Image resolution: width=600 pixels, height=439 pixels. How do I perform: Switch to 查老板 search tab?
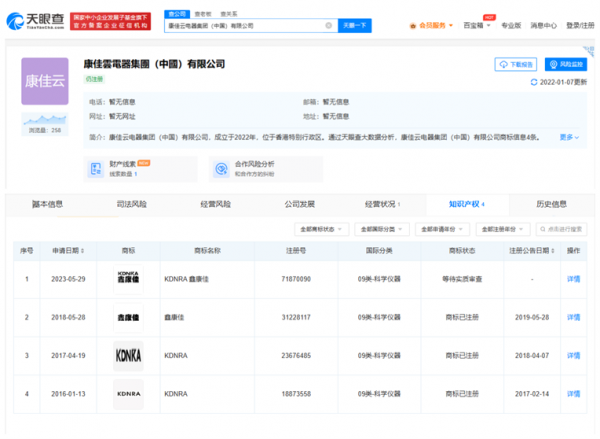[203, 14]
